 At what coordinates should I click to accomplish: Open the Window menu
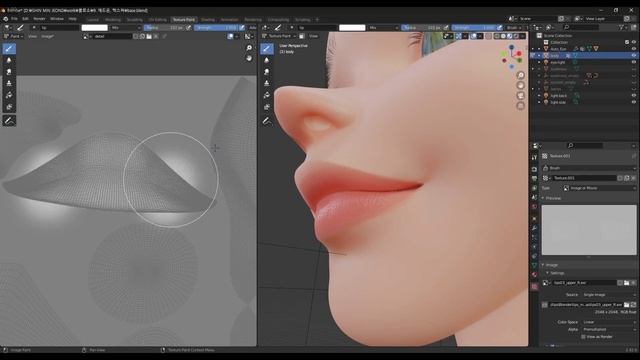[57, 19]
